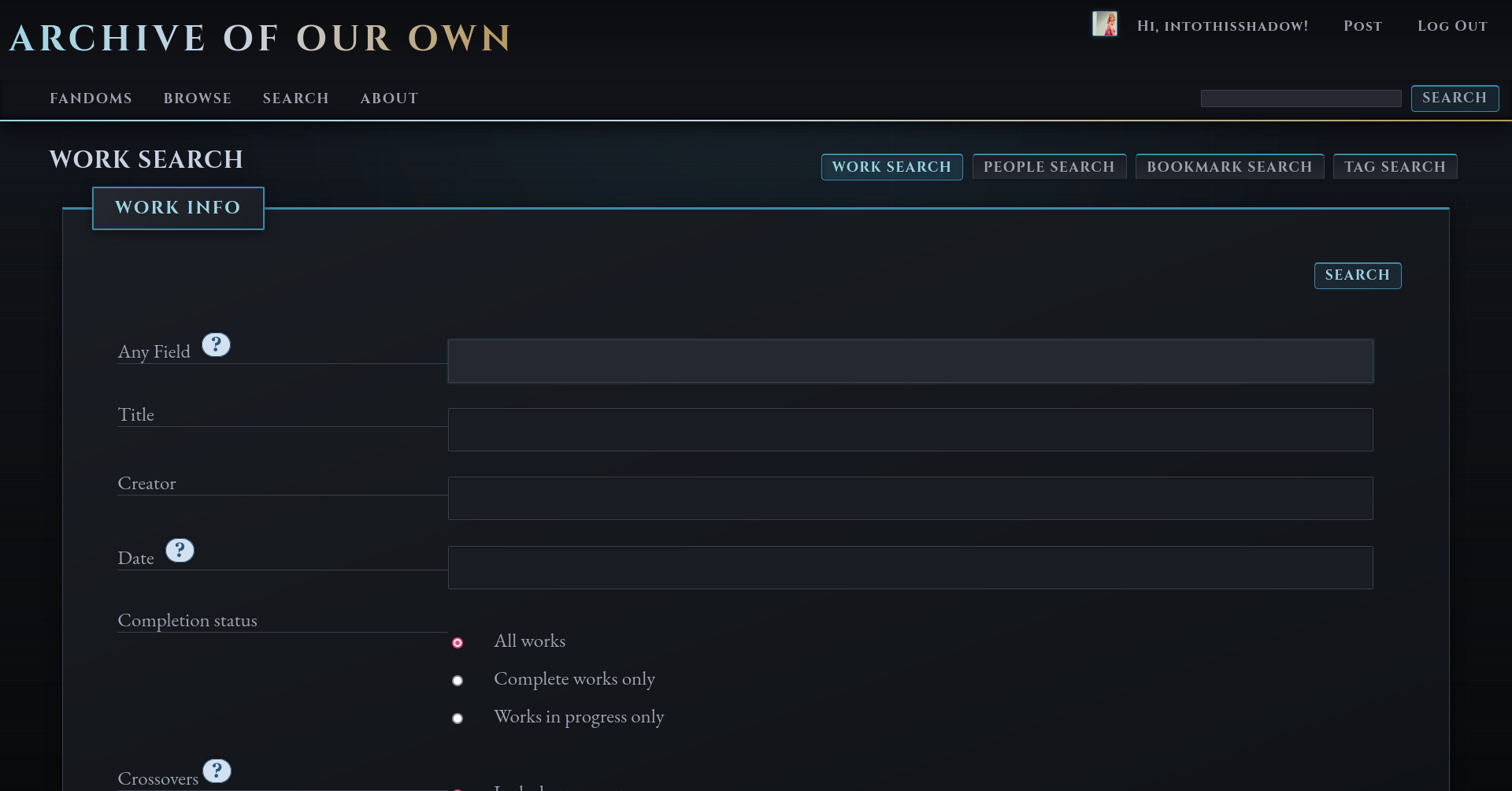The height and width of the screenshot is (791, 1512).
Task: Log Out of the account
Action: point(1452,26)
